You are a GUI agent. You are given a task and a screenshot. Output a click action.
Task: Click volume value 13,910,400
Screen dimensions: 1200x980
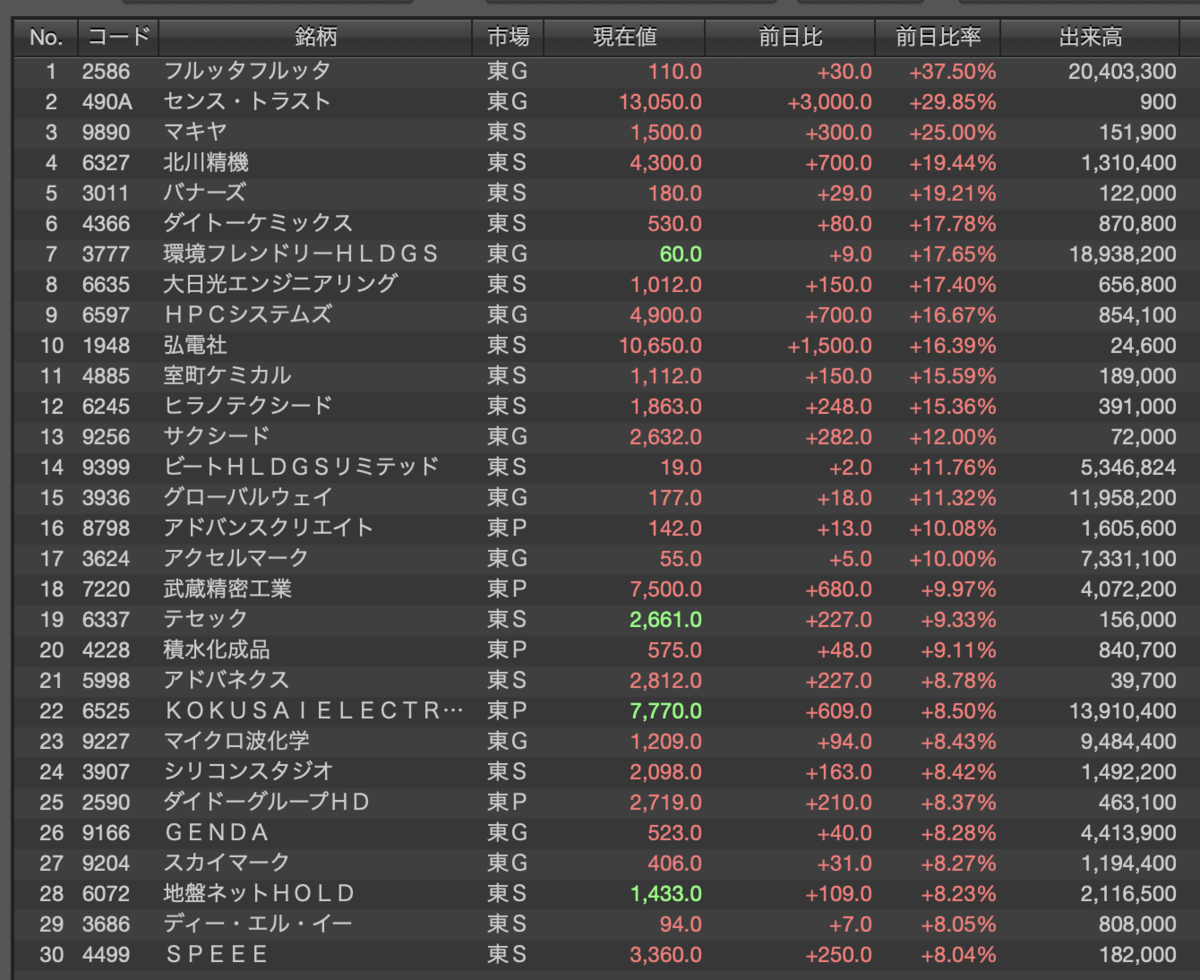point(1121,710)
